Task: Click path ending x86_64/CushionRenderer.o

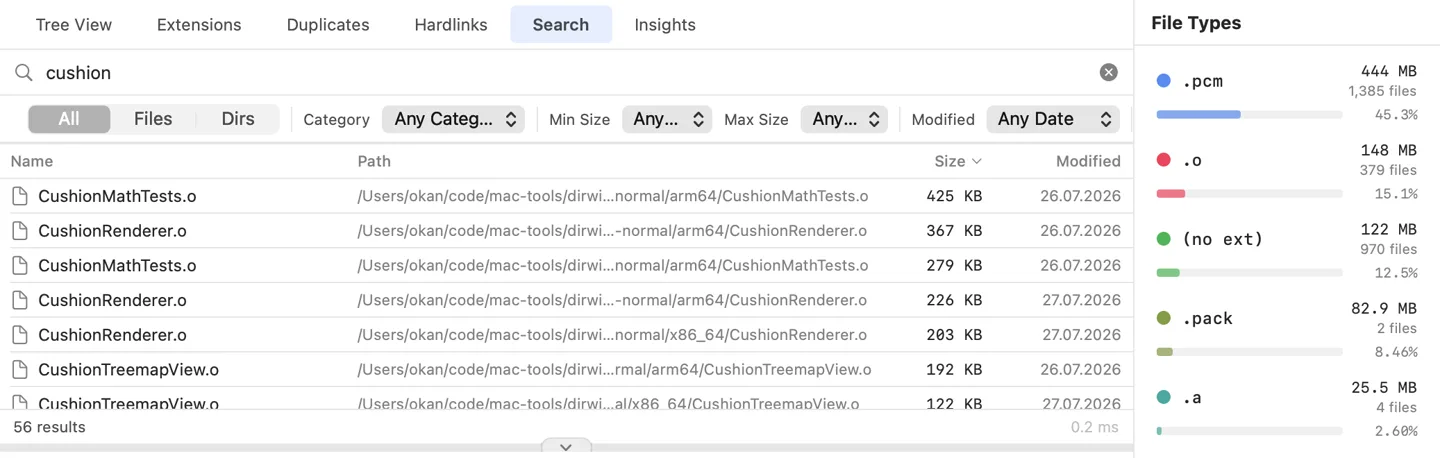Action: (611, 335)
